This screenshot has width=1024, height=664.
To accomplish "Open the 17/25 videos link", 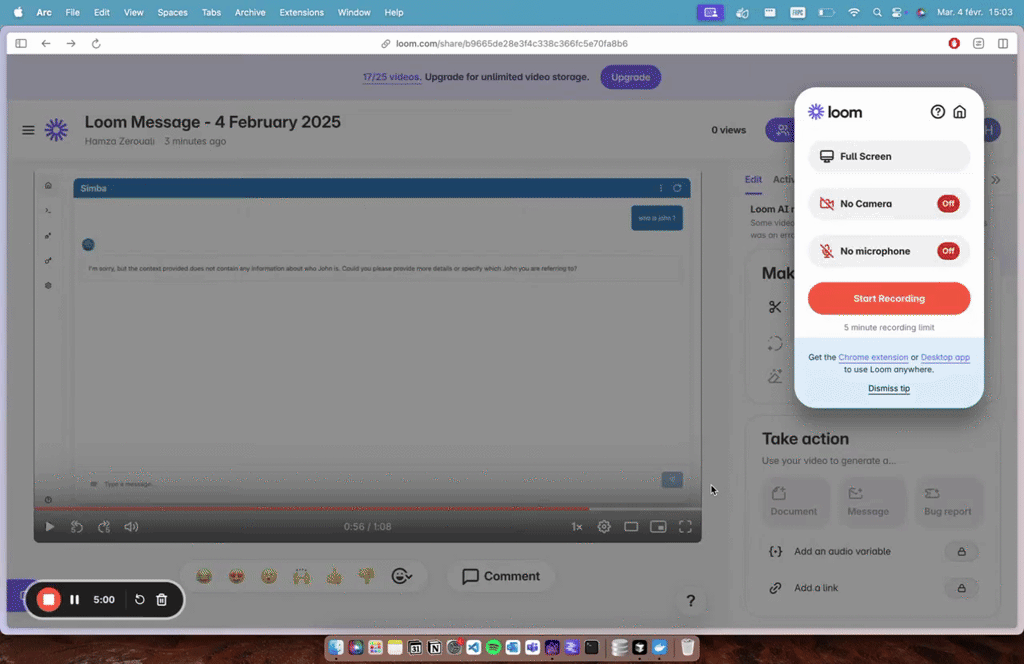I will [x=391, y=77].
